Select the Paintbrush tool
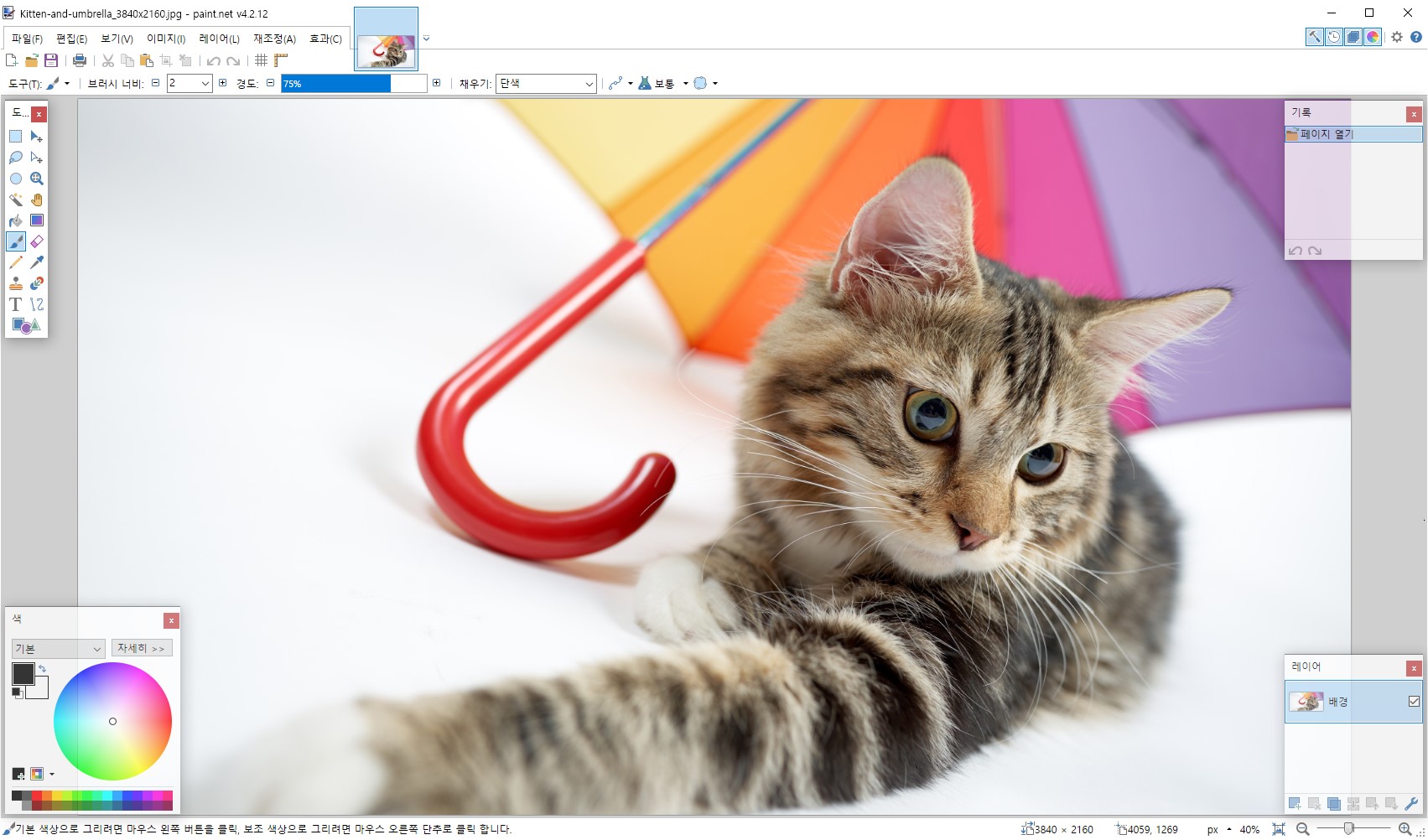Image resolution: width=1428 pixels, height=840 pixels. point(15,241)
